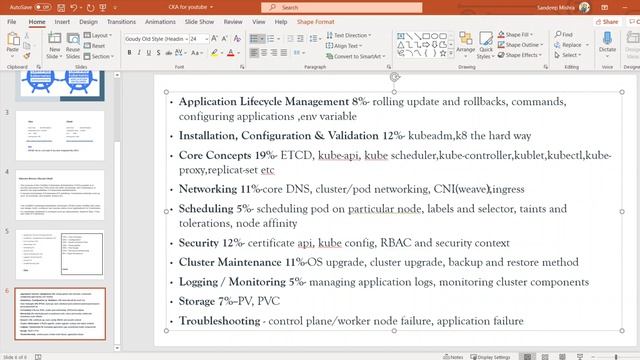Open the Customize Quick Access Toolbar dropdown
The width and height of the screenshot is (640, 360).
[x=115, y=7]
